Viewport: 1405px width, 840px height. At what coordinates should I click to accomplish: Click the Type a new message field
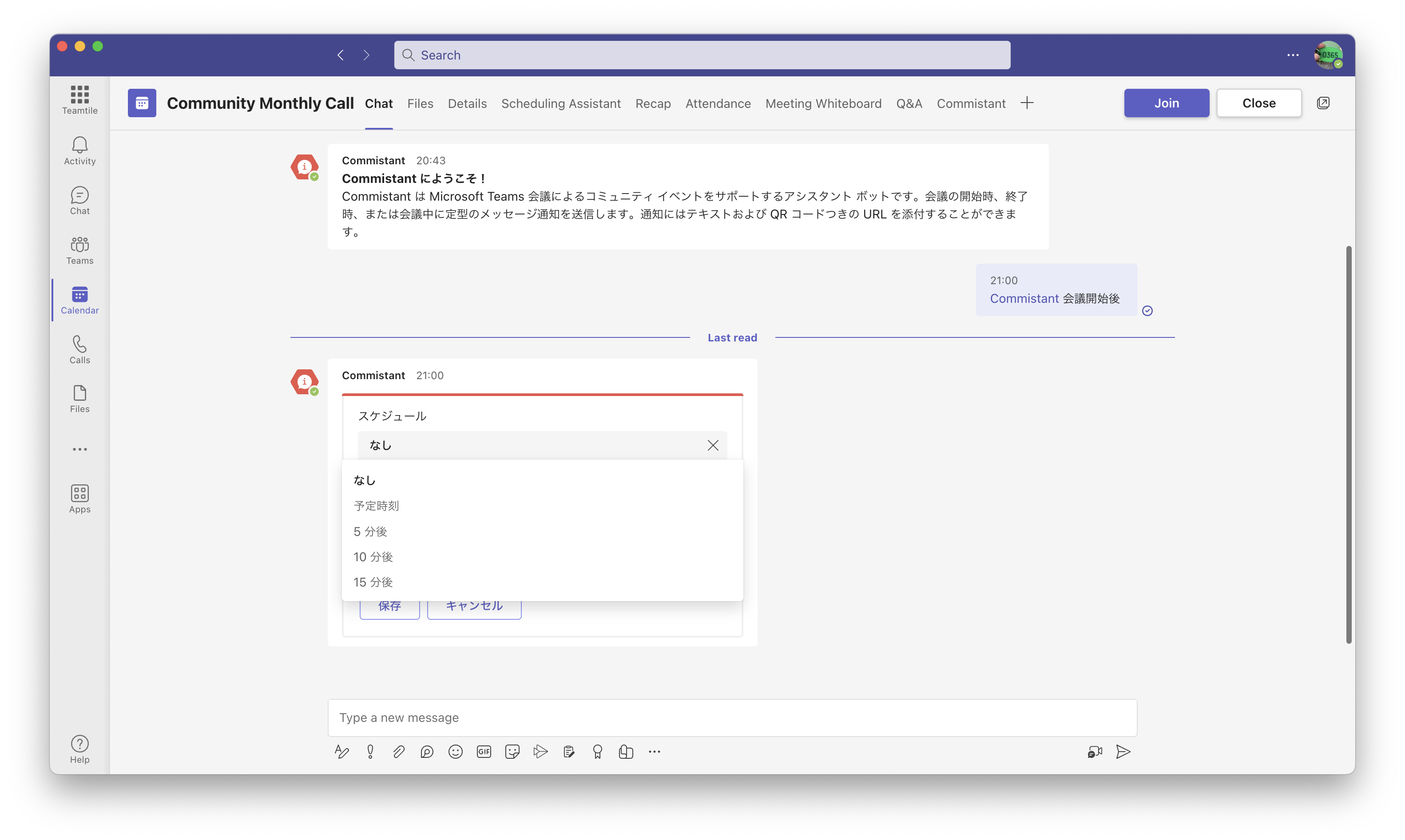(x=732, y=718)
